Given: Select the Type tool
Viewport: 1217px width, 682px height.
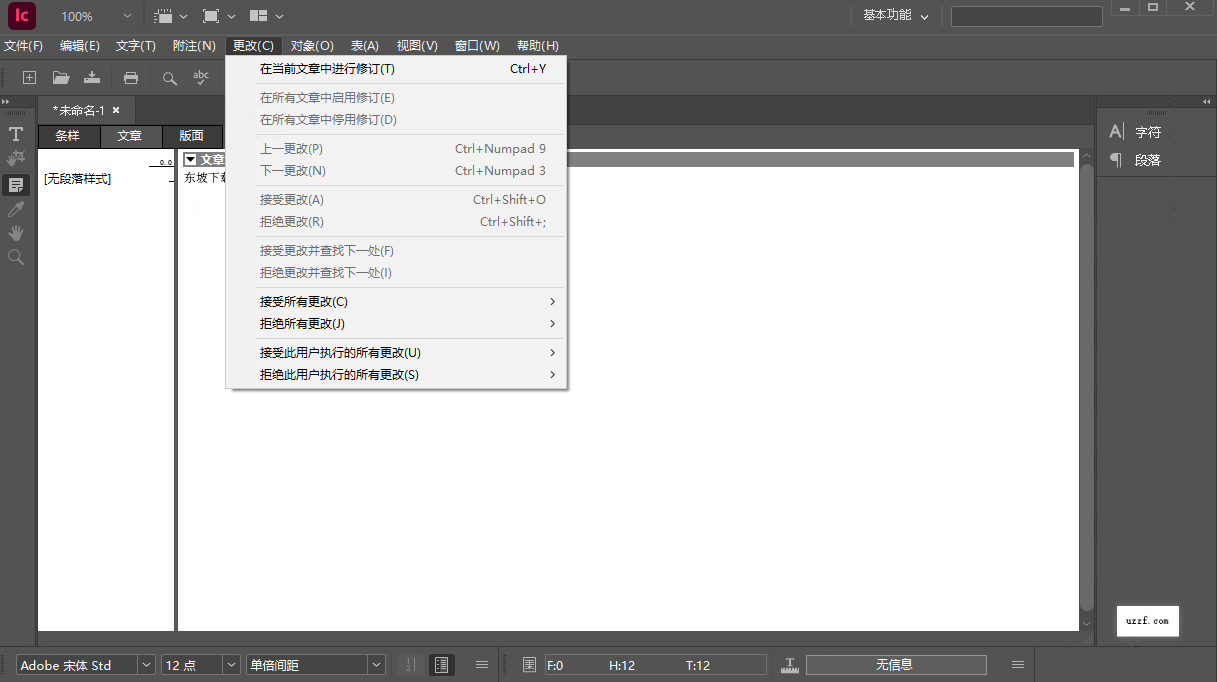Looking at the screenshot, I should 15,133.
